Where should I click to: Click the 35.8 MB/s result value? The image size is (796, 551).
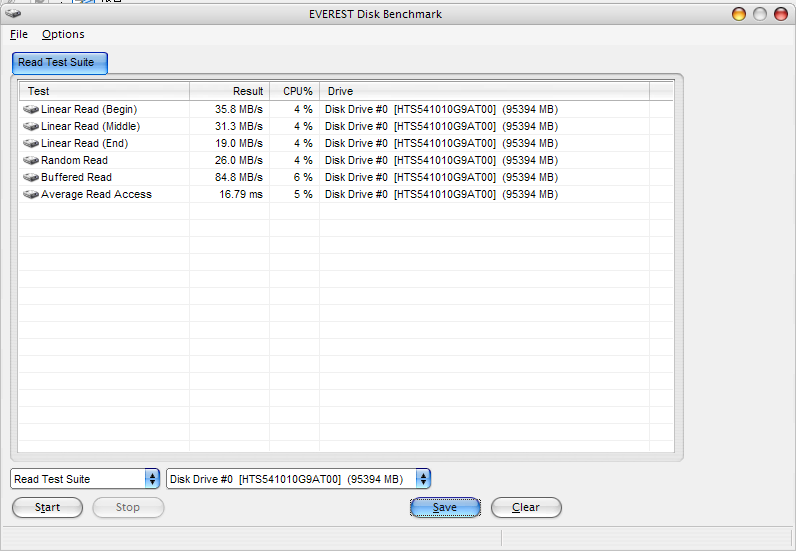tap(239, 109)
